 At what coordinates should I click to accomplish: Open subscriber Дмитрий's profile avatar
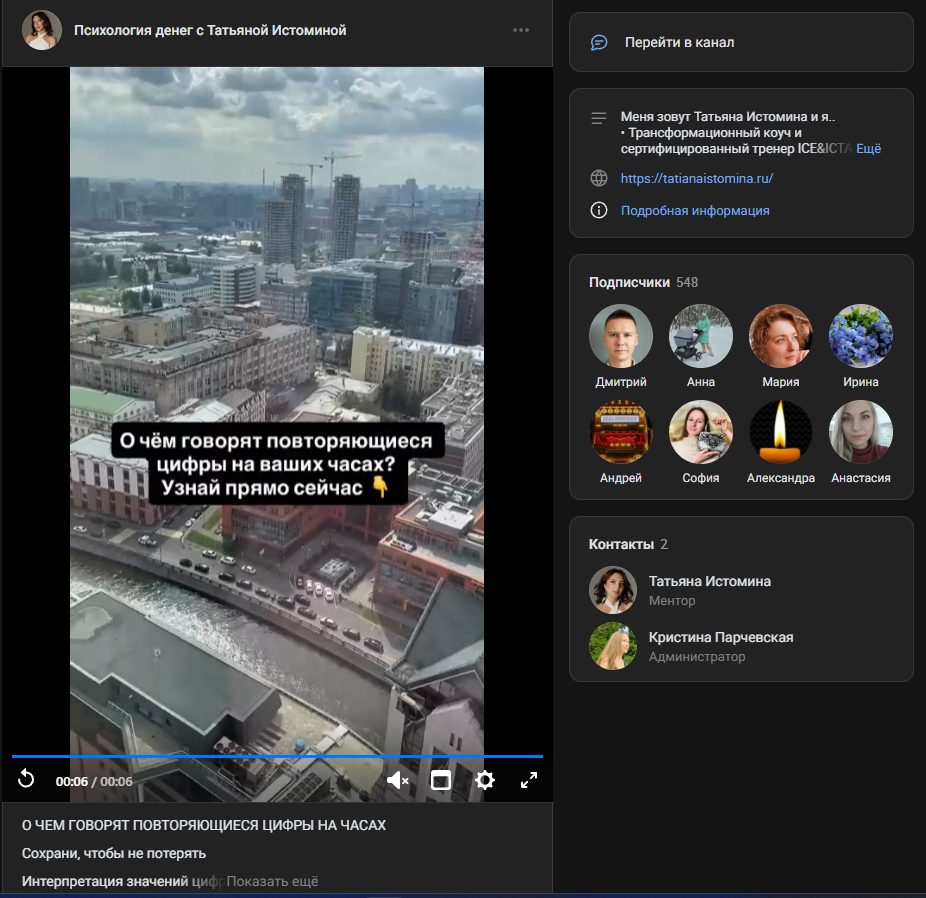pos(621,336)
